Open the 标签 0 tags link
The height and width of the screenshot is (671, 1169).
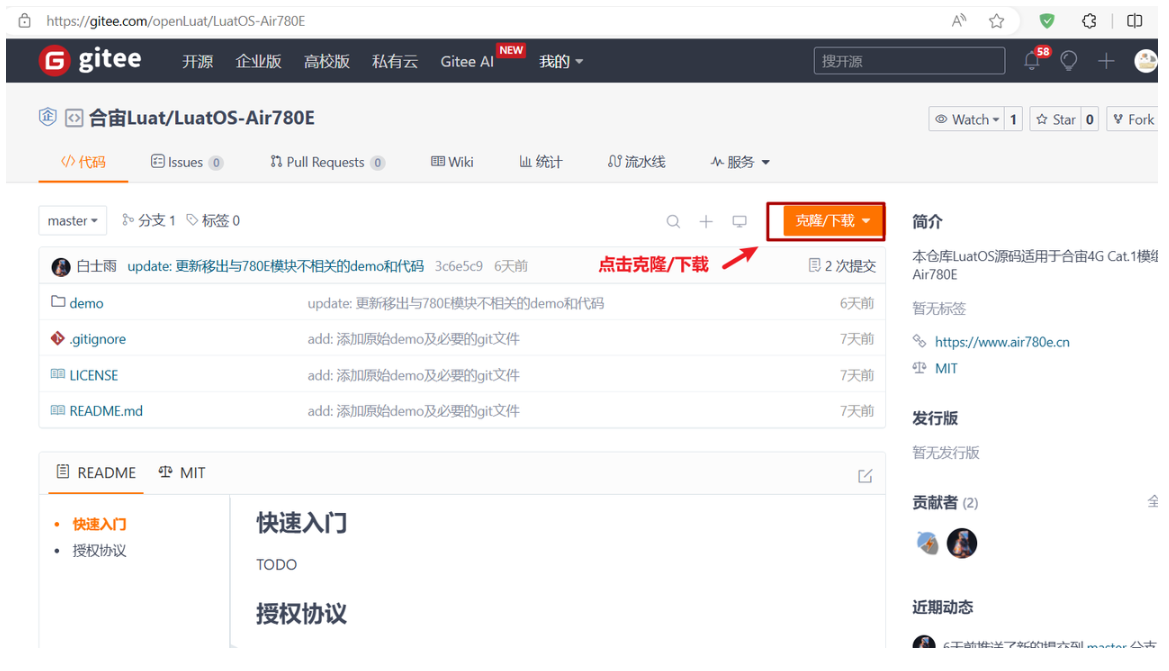pos(213,221)
